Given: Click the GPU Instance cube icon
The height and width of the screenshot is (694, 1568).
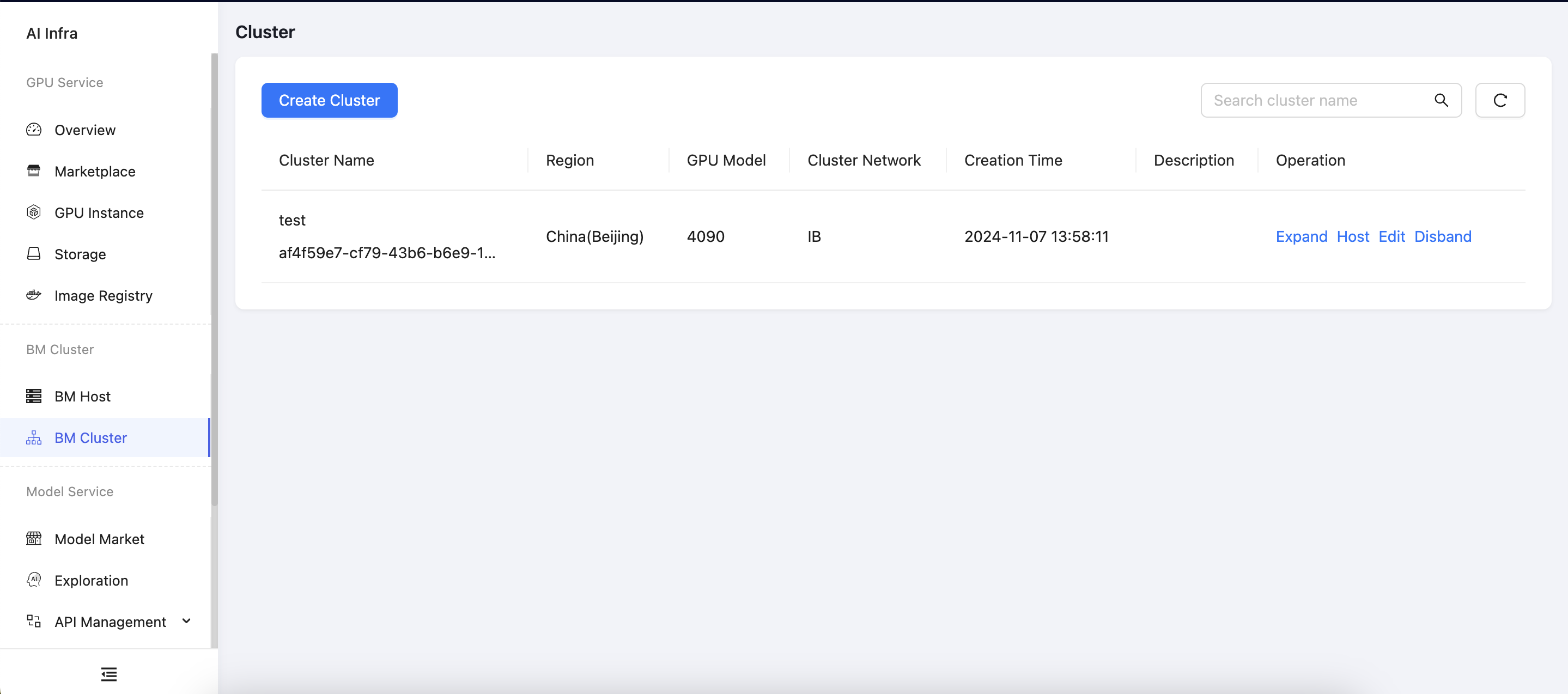Looking at the screenshot, I should click(x=34, y=212).
